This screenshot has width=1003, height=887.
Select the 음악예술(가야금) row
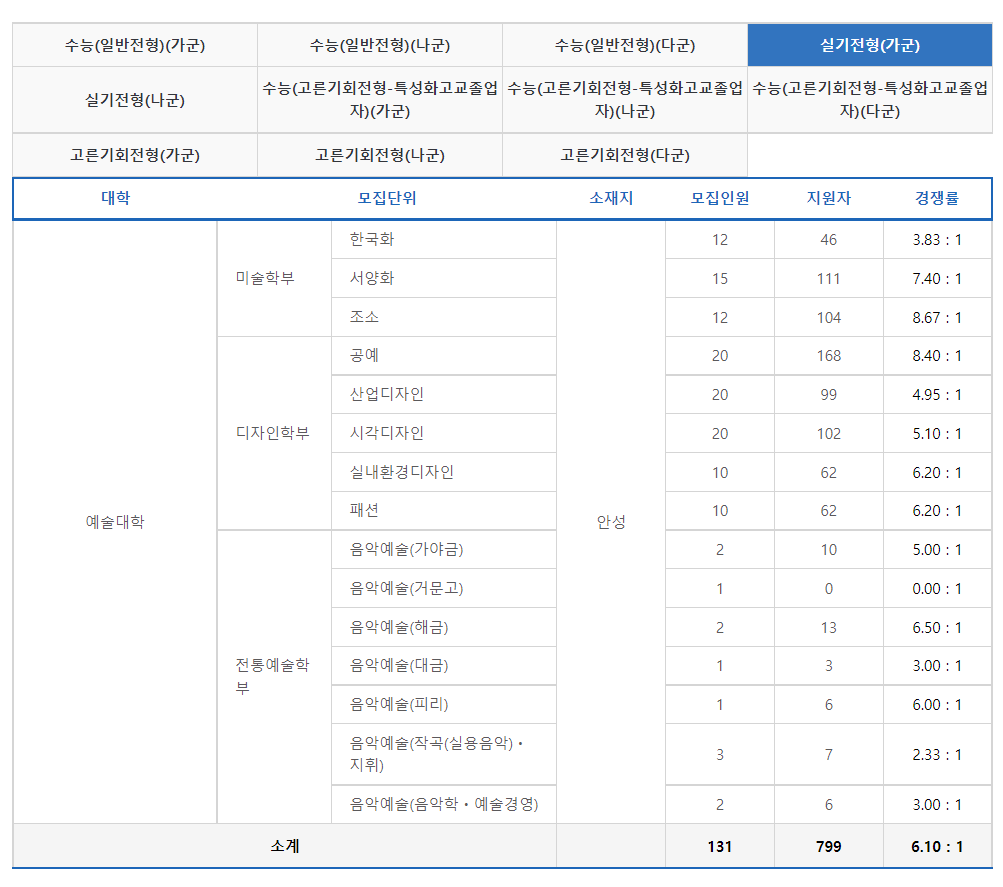[x=445, y=548]
